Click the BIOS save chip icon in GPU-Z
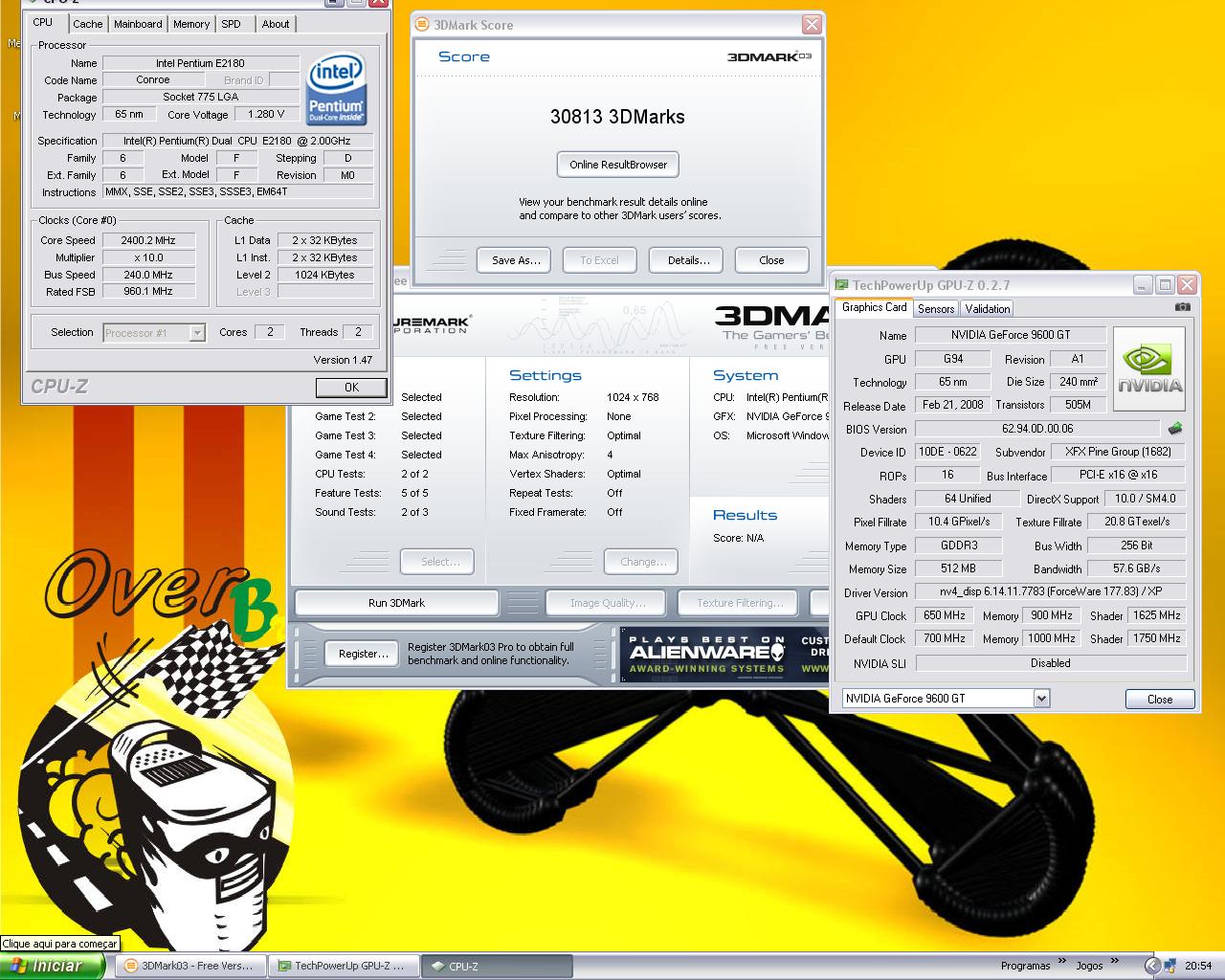The height and width of the screenshot is (980, 1225). [1175, 429]
